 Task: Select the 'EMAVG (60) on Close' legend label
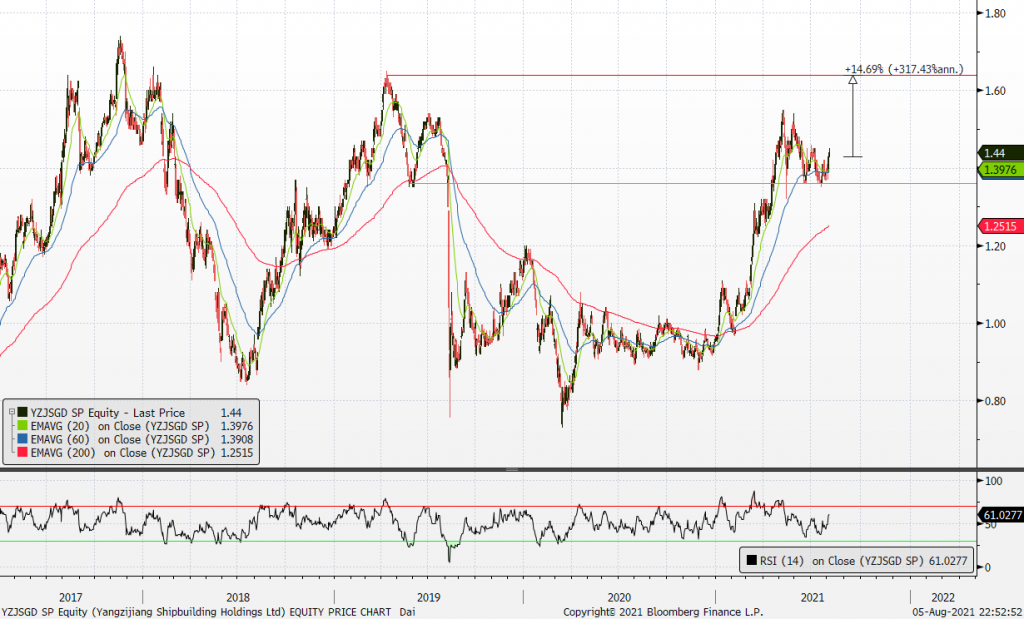click(x=120, y=439)
